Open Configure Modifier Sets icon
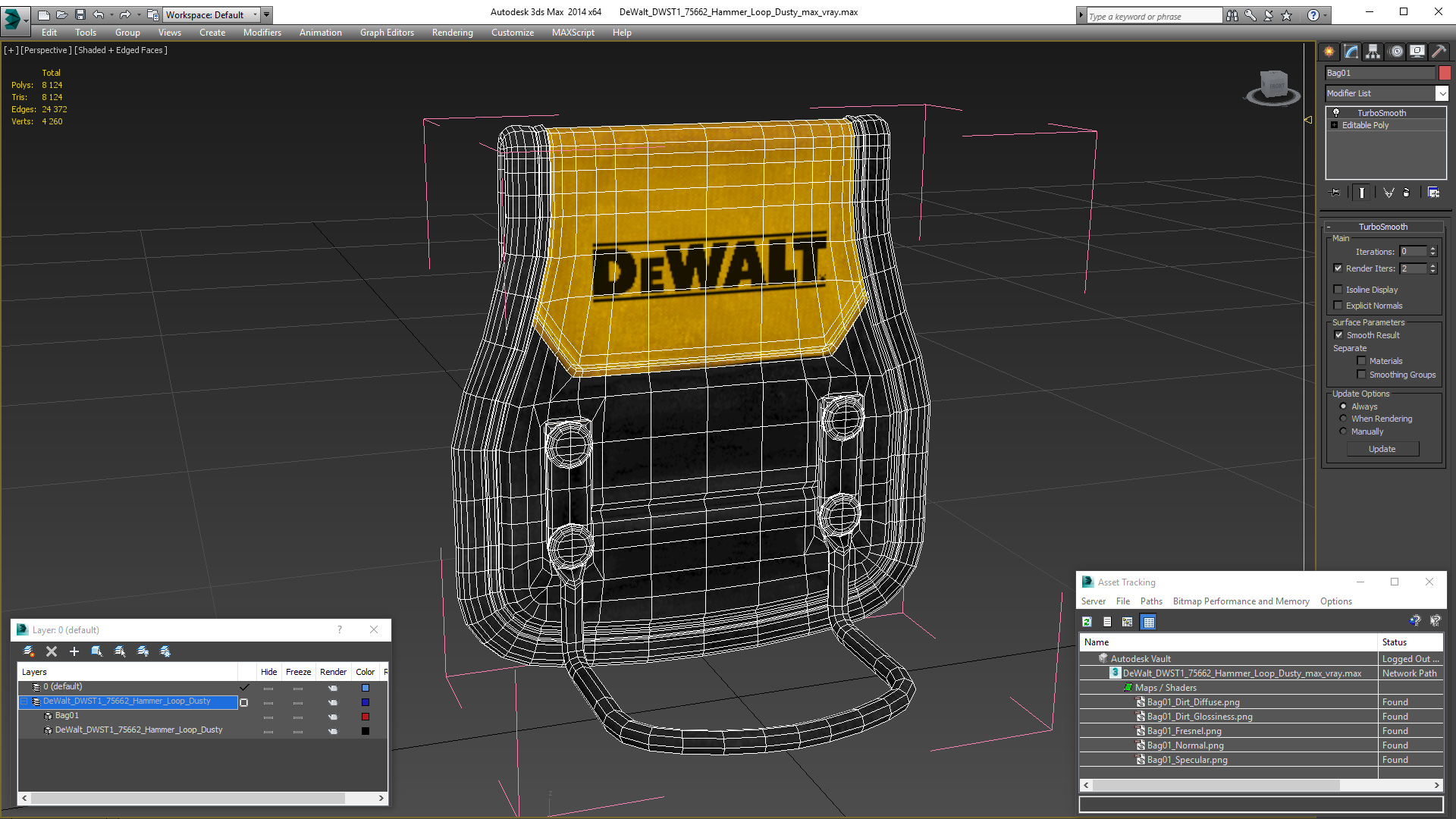This screenshot has height=819, width=1456. click(x=1433, y=193)
